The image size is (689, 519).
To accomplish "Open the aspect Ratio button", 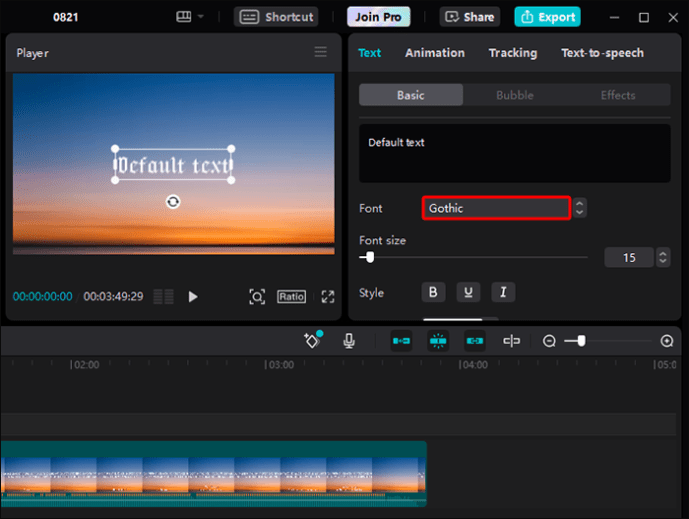I will coord(291,297).
